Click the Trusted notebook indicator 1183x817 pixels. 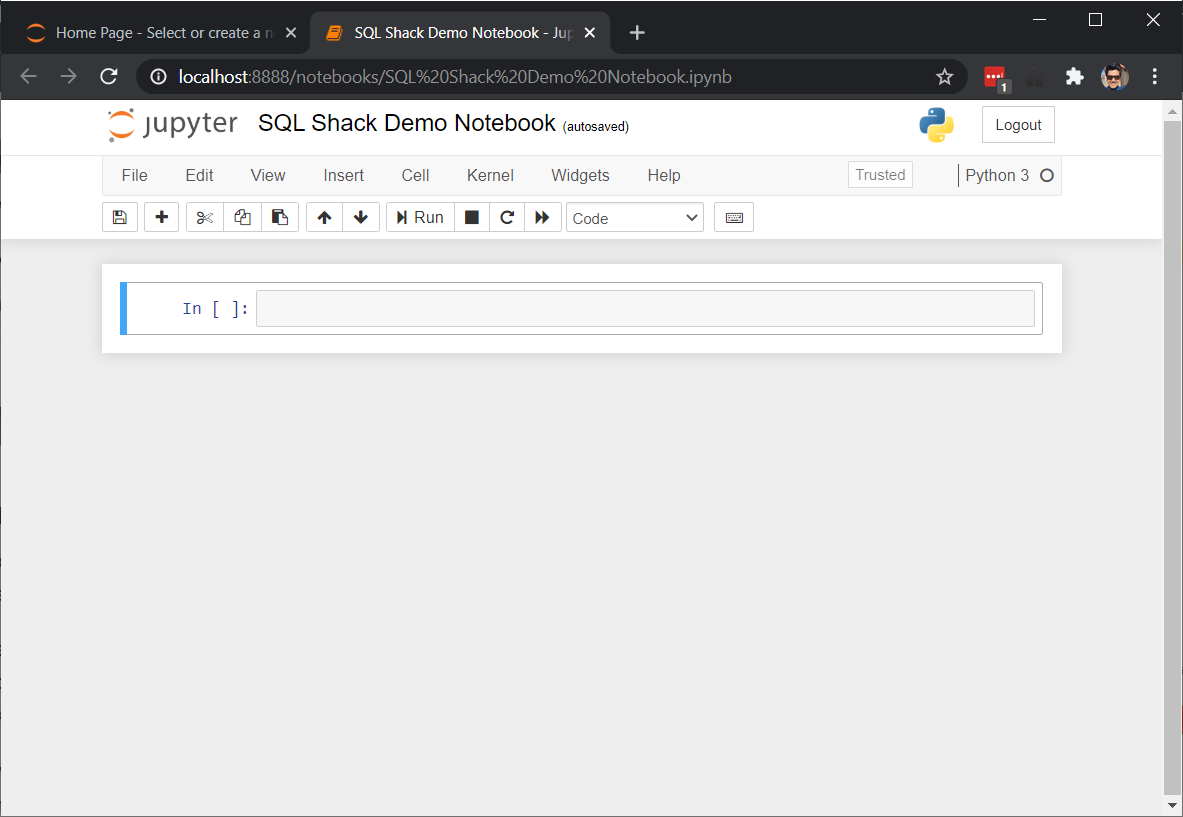[x=880, y=175]
